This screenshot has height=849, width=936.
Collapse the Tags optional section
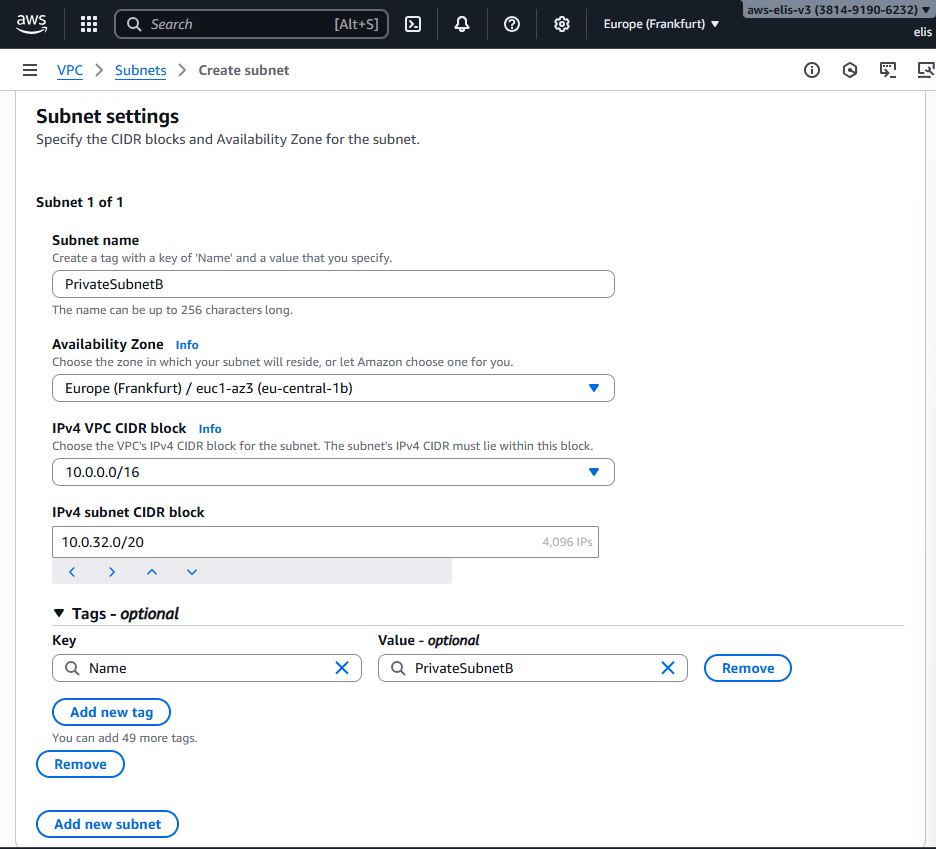pos(58,613)
